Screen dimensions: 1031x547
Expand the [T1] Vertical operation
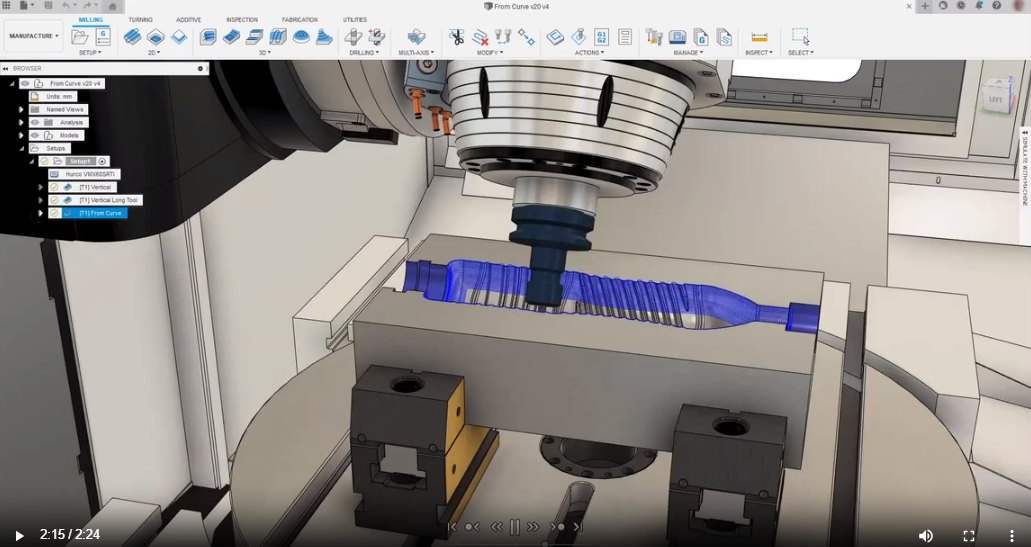click(41, 187)
